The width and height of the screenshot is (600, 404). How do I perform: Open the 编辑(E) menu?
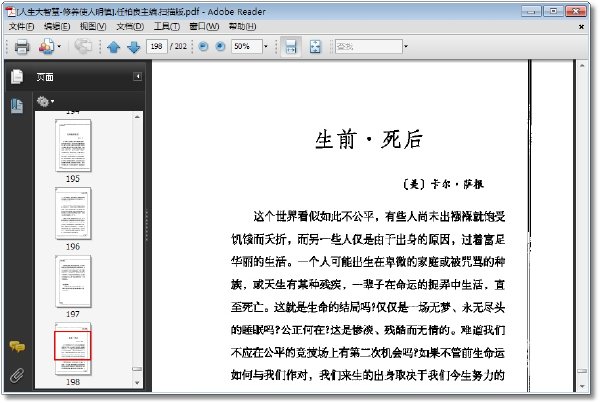click(x=57, y=26)
